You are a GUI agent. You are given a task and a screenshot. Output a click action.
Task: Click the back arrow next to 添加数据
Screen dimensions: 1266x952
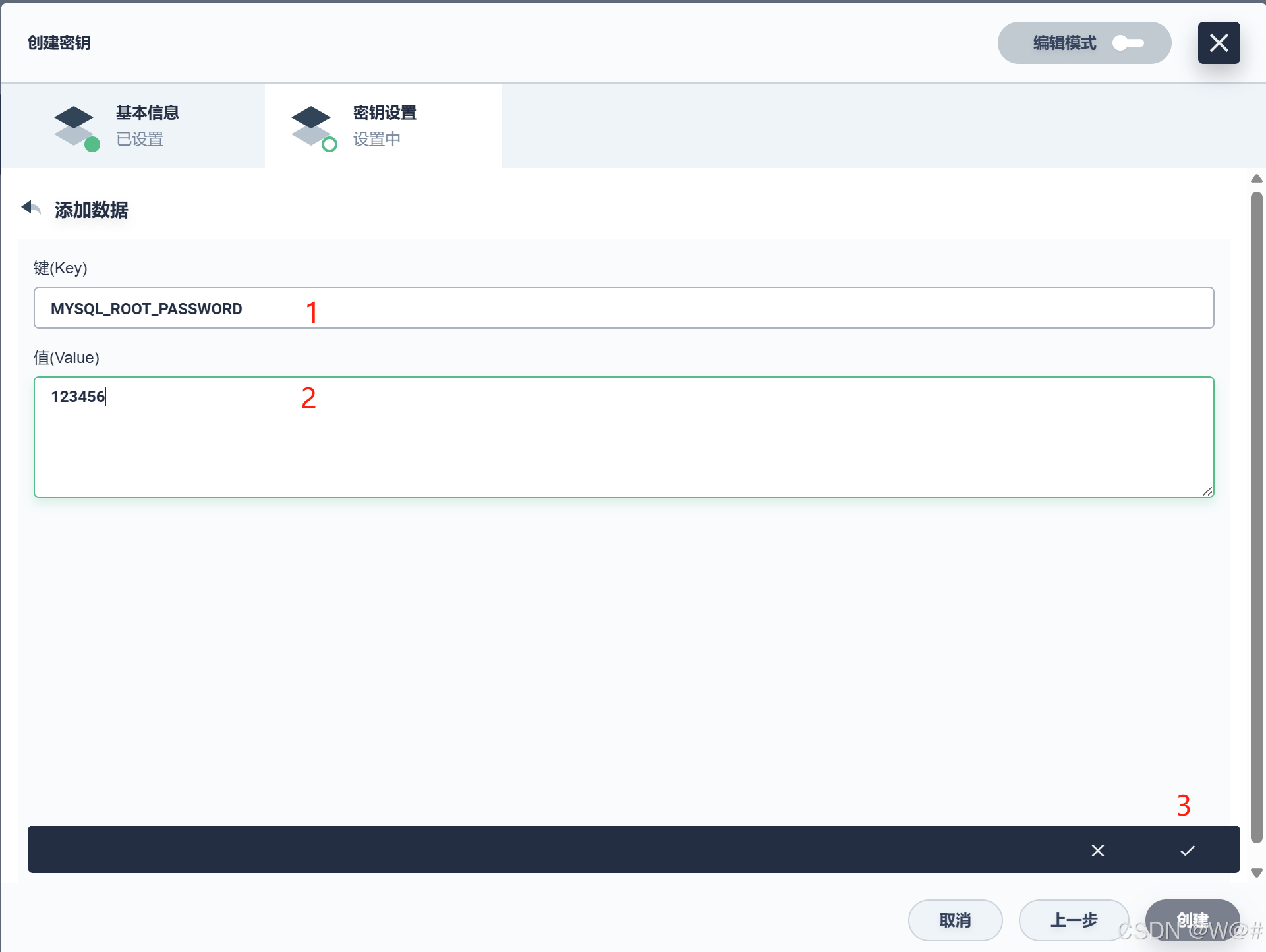(x=31, y=208)
